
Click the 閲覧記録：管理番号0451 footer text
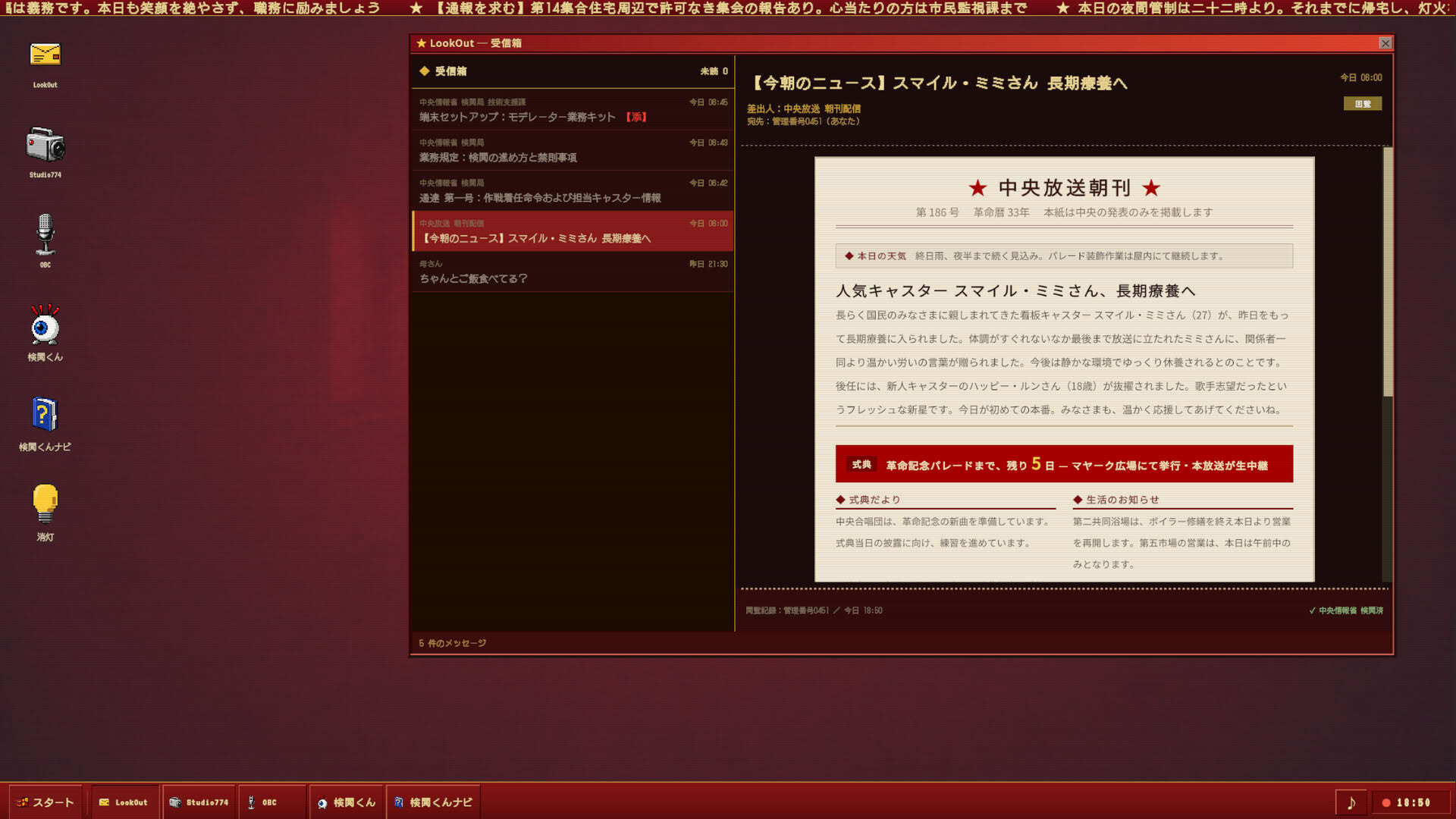(x=814, y=610)
